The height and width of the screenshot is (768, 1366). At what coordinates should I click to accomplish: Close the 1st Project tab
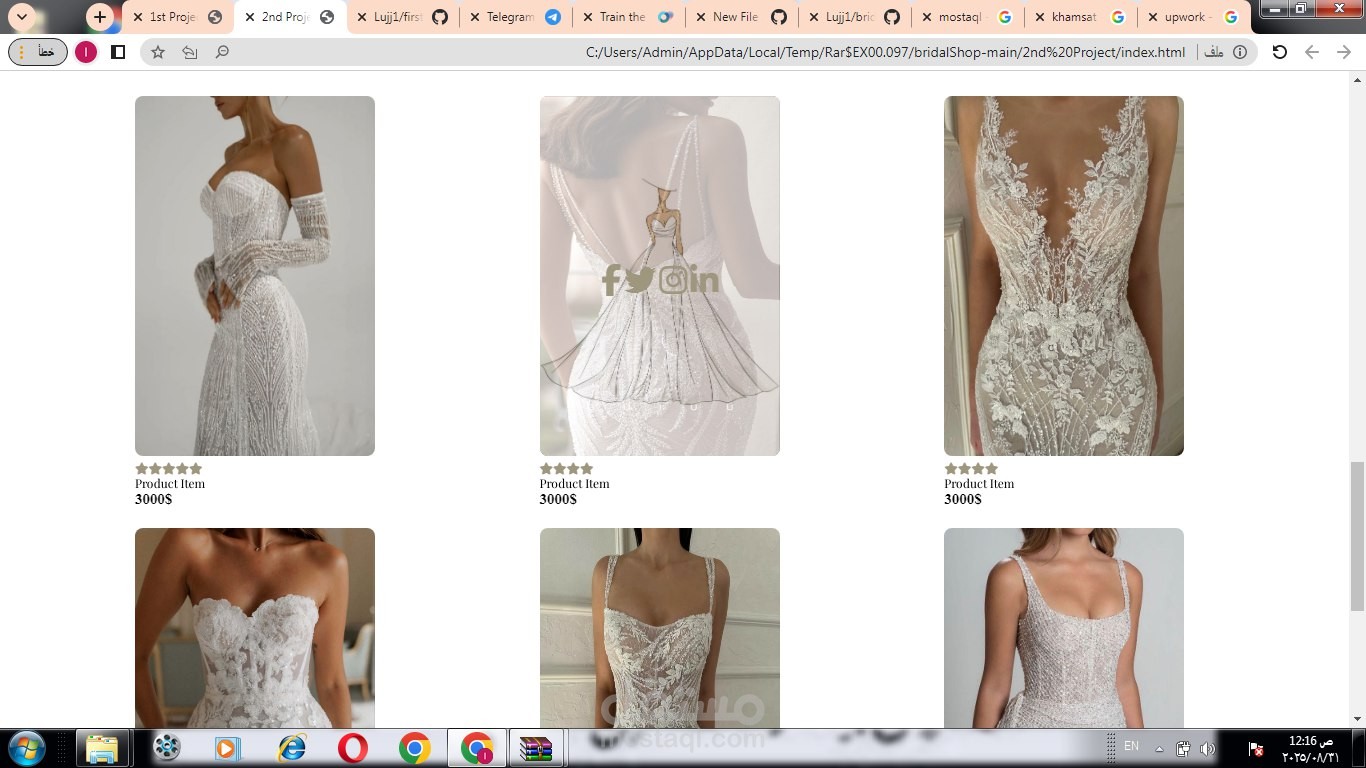(138, 17)
